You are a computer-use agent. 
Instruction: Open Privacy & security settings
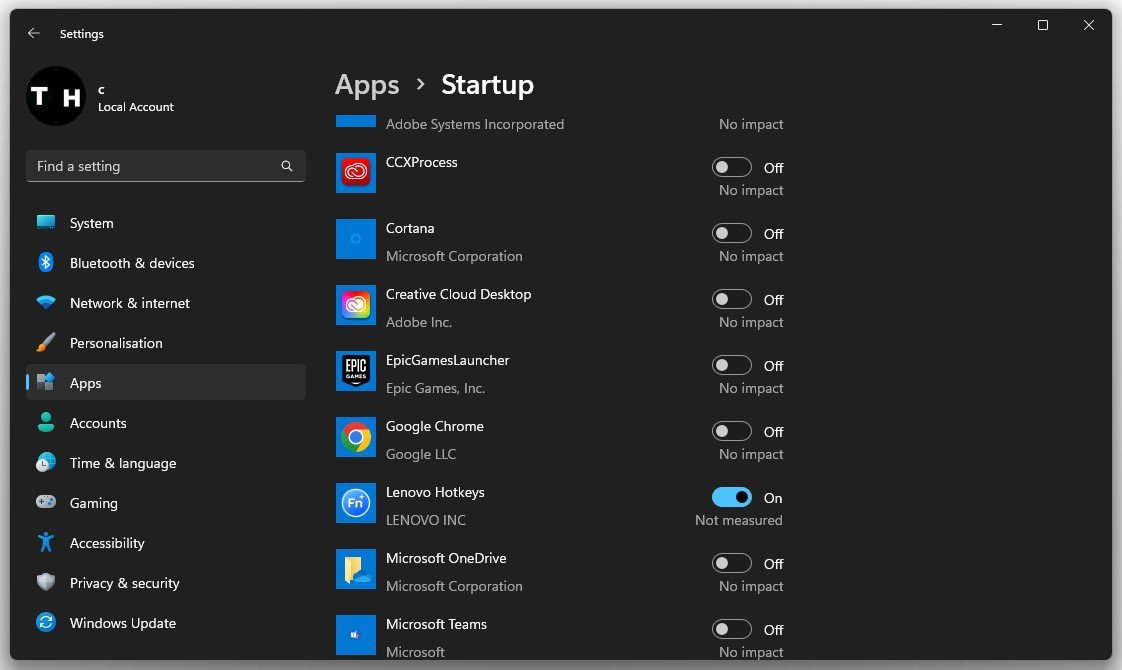pos(124,583)
